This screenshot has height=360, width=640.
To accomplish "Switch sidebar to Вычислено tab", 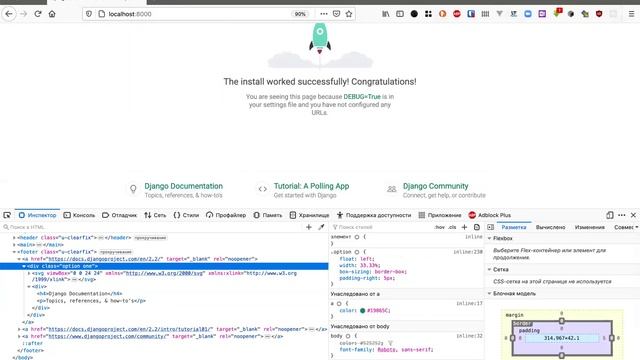I will (x=550, y=227).
